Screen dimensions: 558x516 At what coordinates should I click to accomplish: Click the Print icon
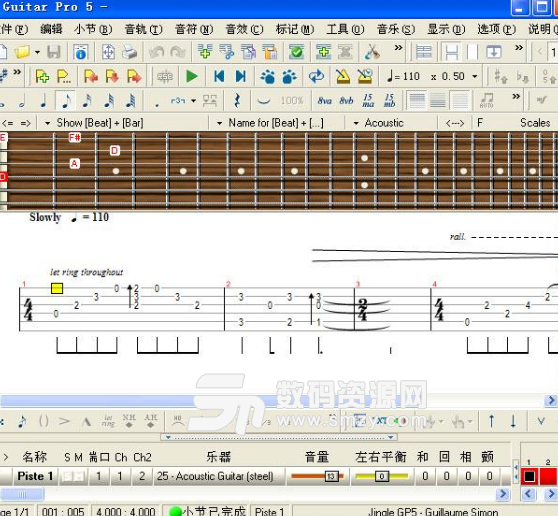tap(129, 52)
